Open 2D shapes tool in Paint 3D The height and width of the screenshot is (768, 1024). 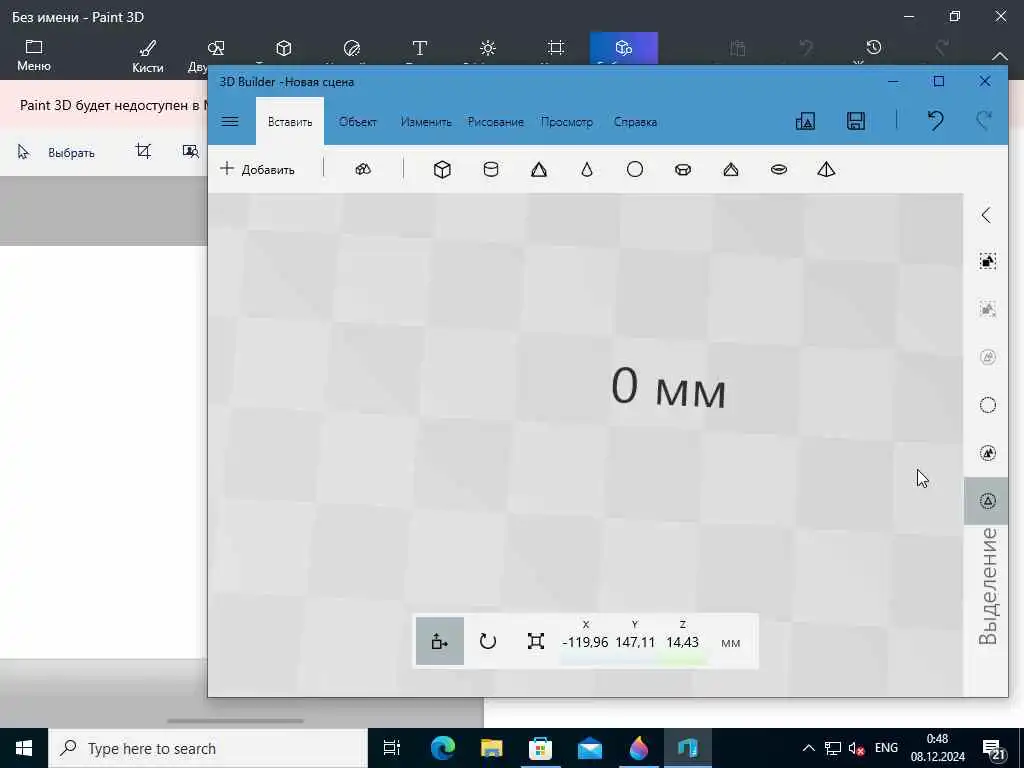(x=216, y=49)
